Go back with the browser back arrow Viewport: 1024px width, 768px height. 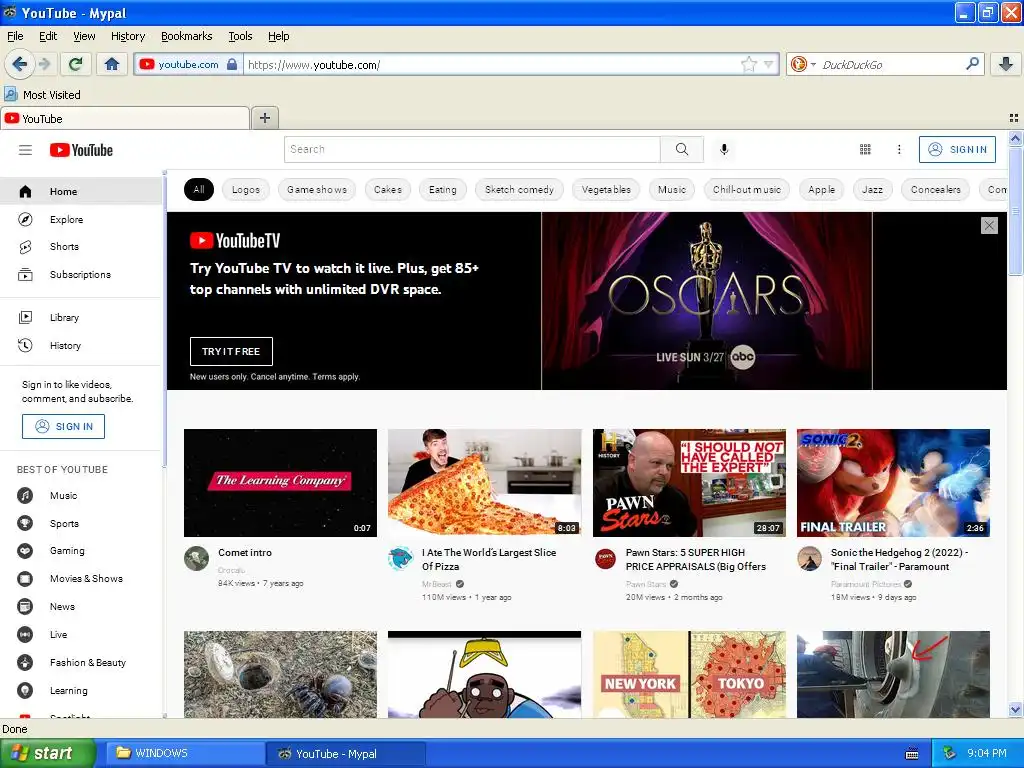coord(19,64)
